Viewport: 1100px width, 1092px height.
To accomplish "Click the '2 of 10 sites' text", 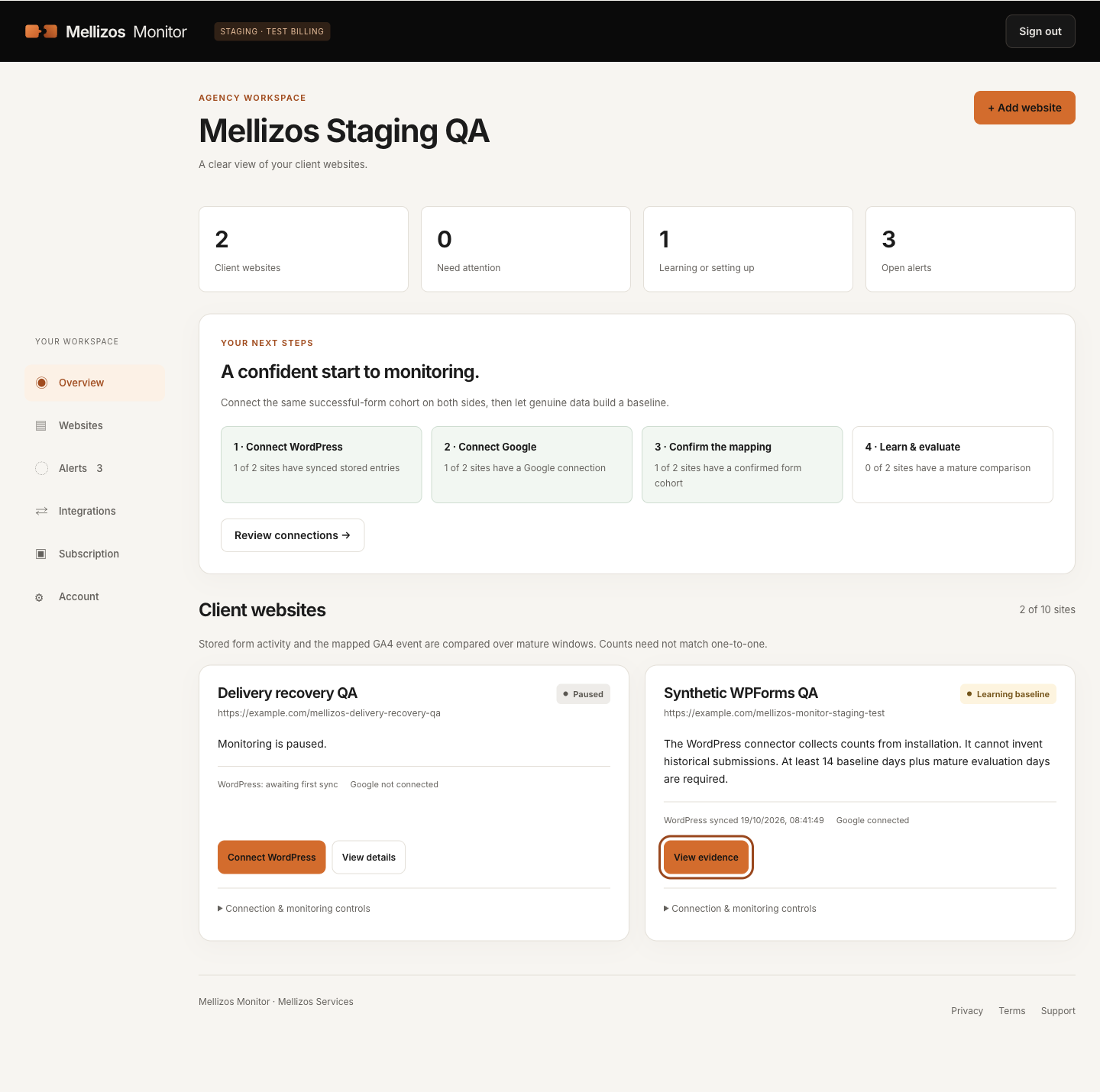I will [x=1047, y=609].
